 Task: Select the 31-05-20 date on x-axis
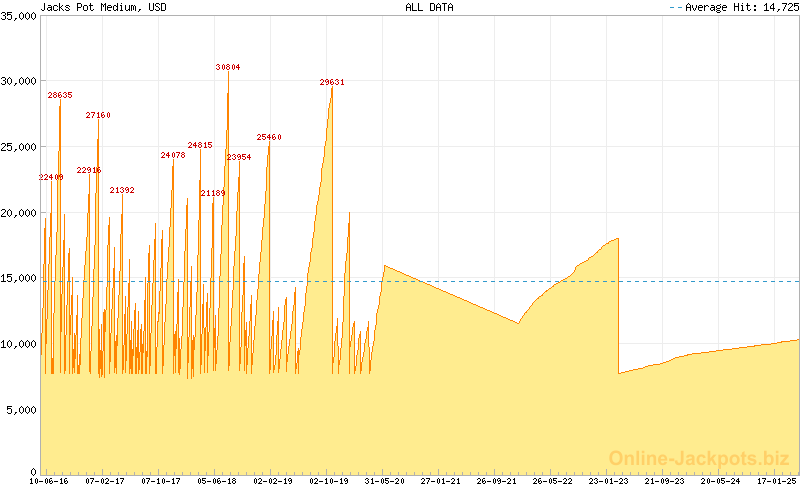[385, 481]
